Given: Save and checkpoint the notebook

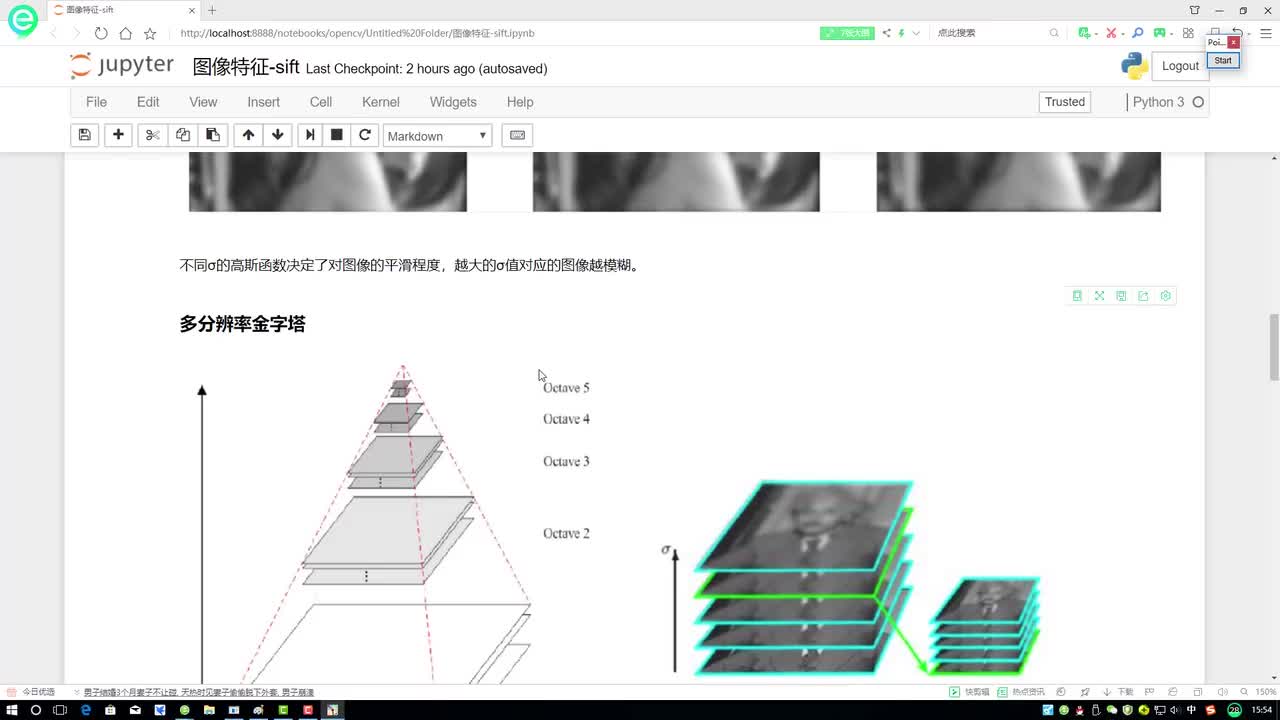Looking at the screenshot, I should point(85,135).
